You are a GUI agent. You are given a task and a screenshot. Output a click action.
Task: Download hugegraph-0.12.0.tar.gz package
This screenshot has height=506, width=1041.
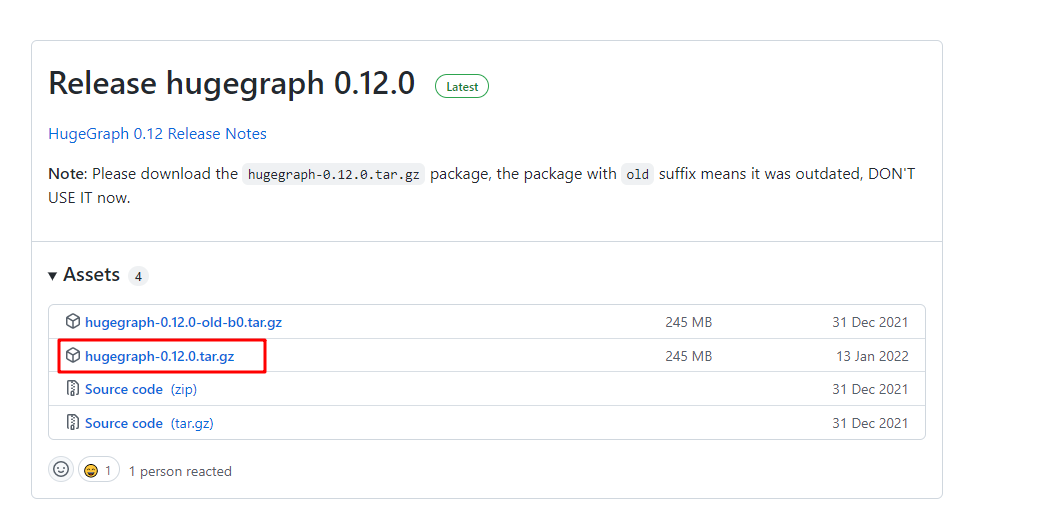[x=159, y=356]
